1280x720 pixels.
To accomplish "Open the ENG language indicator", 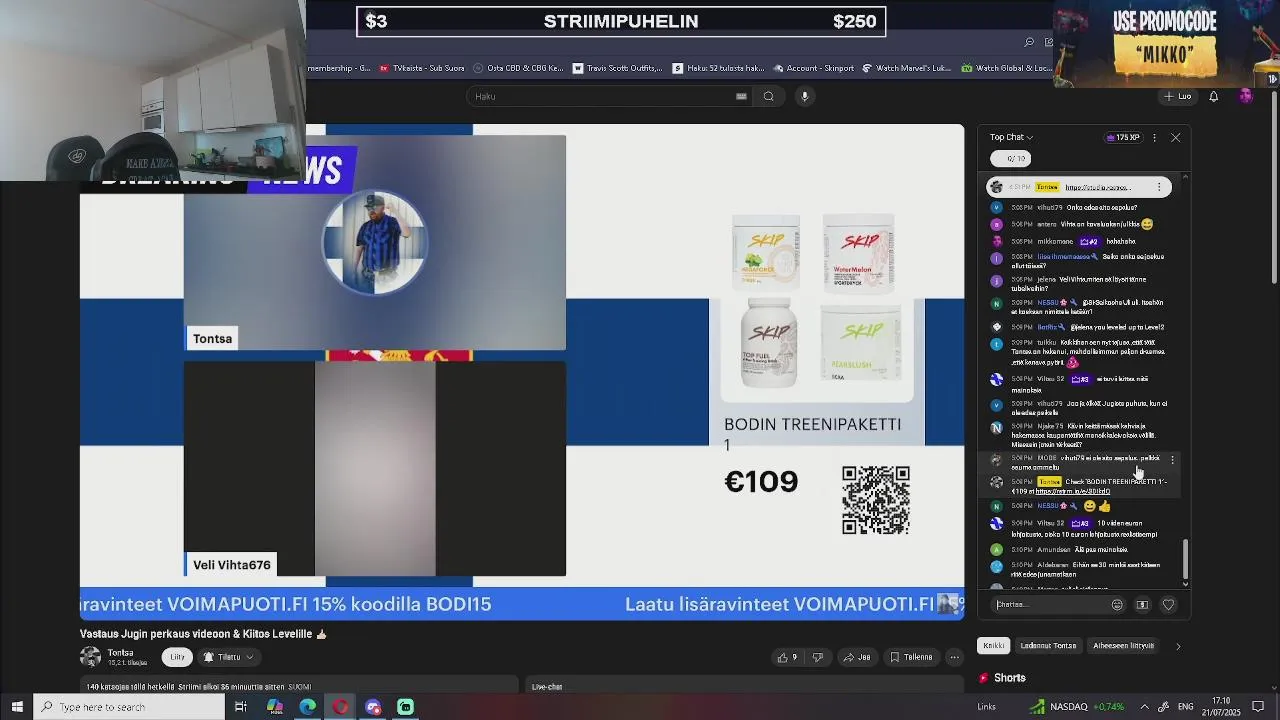I will [x=1187, y=707].
